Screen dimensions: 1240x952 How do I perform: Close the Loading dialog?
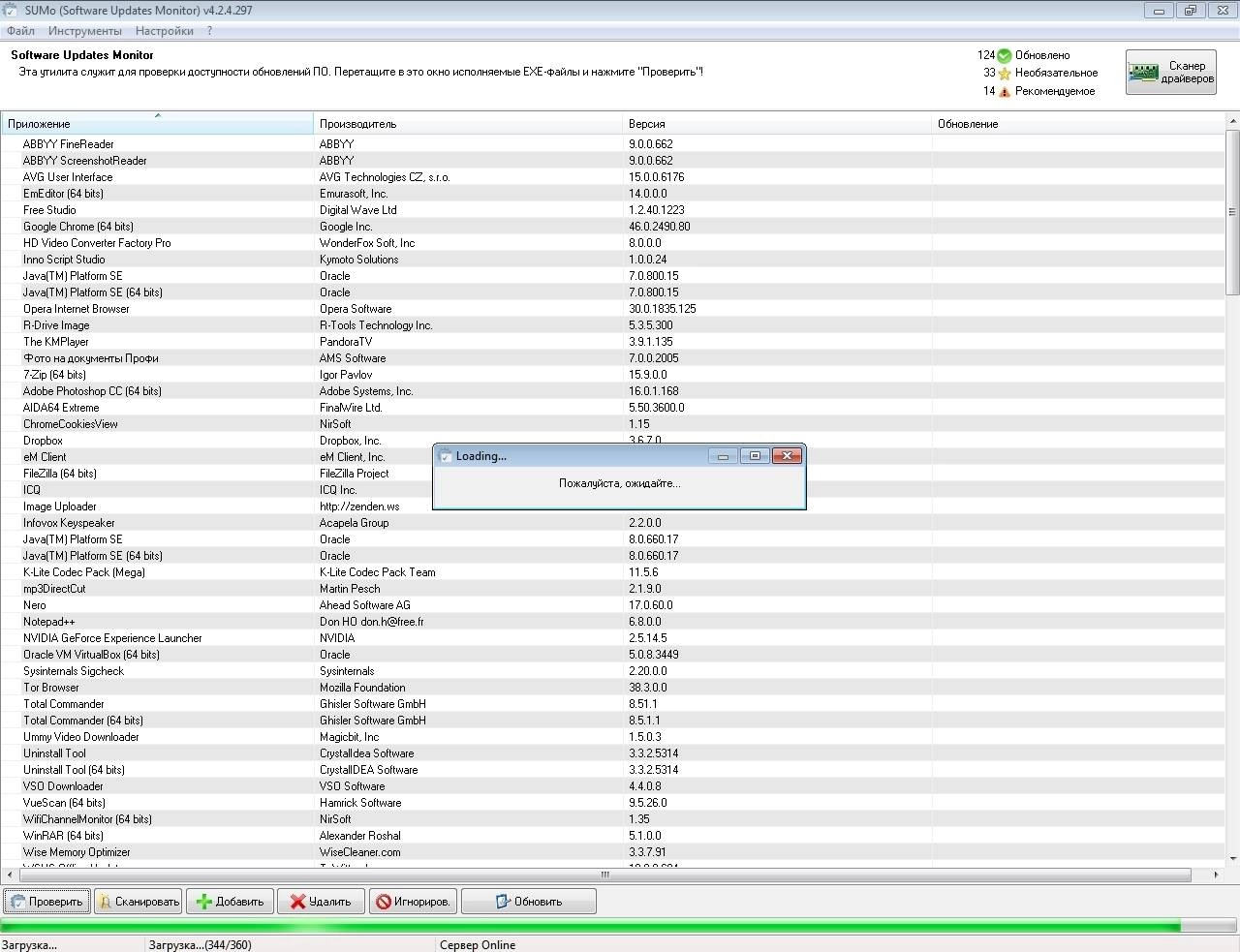click(787, 455)
